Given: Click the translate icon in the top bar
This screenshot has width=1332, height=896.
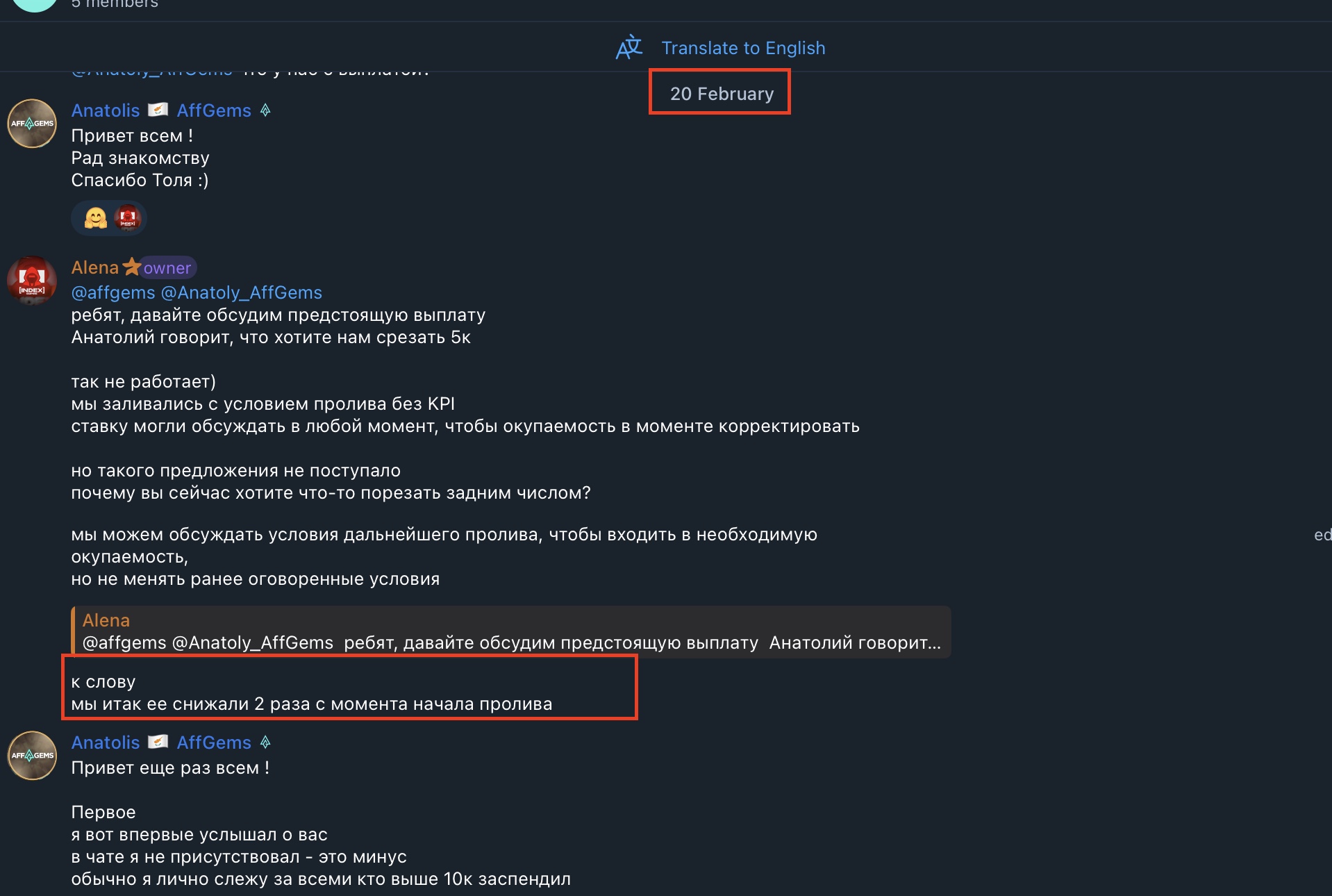Looking at the screenshot, I should tap(629, 47).
